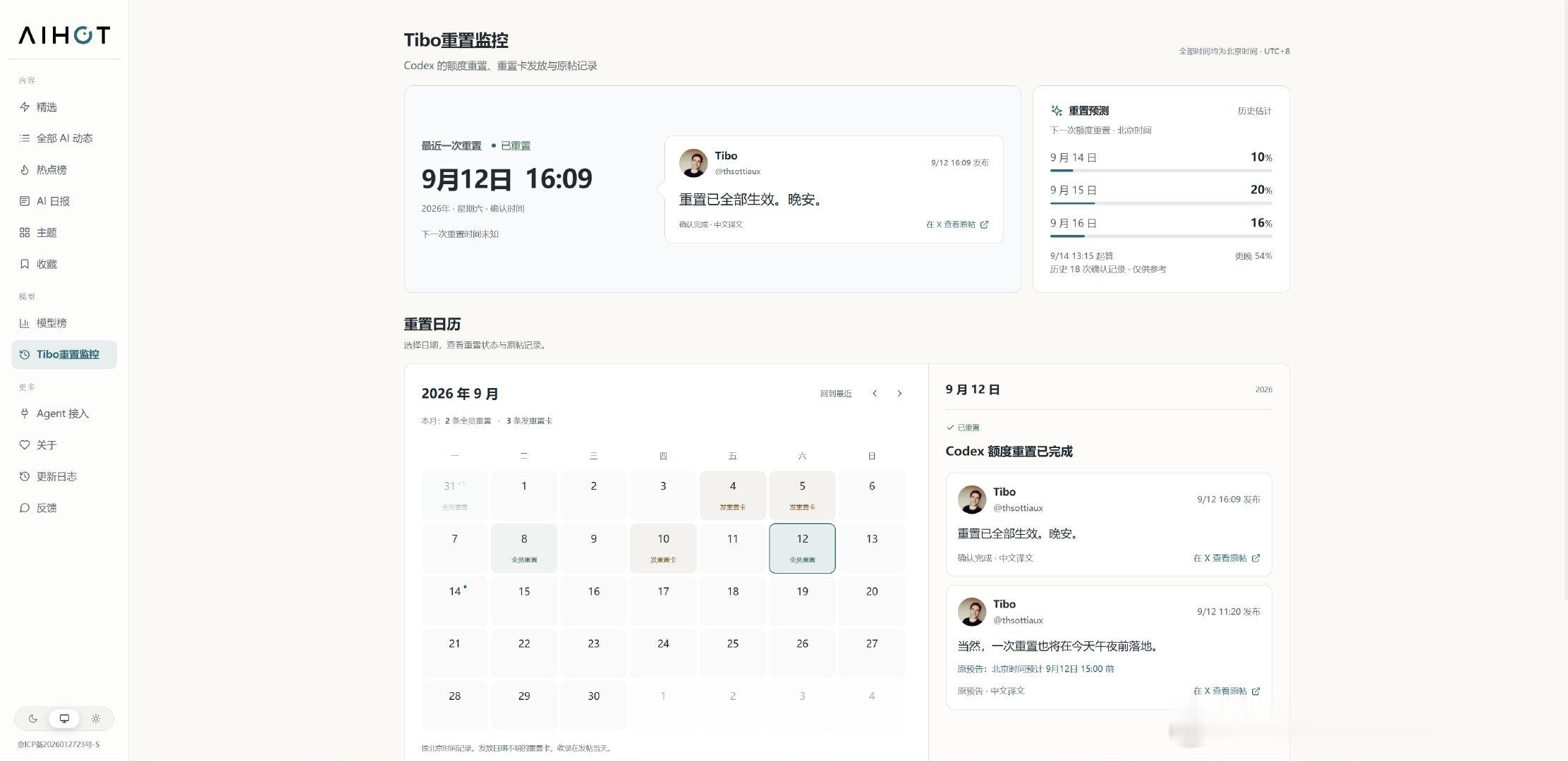The width and height of the screenshot is (1568, 762).
Task: Open 主题 menu item
Action: (x=64, y=233)
